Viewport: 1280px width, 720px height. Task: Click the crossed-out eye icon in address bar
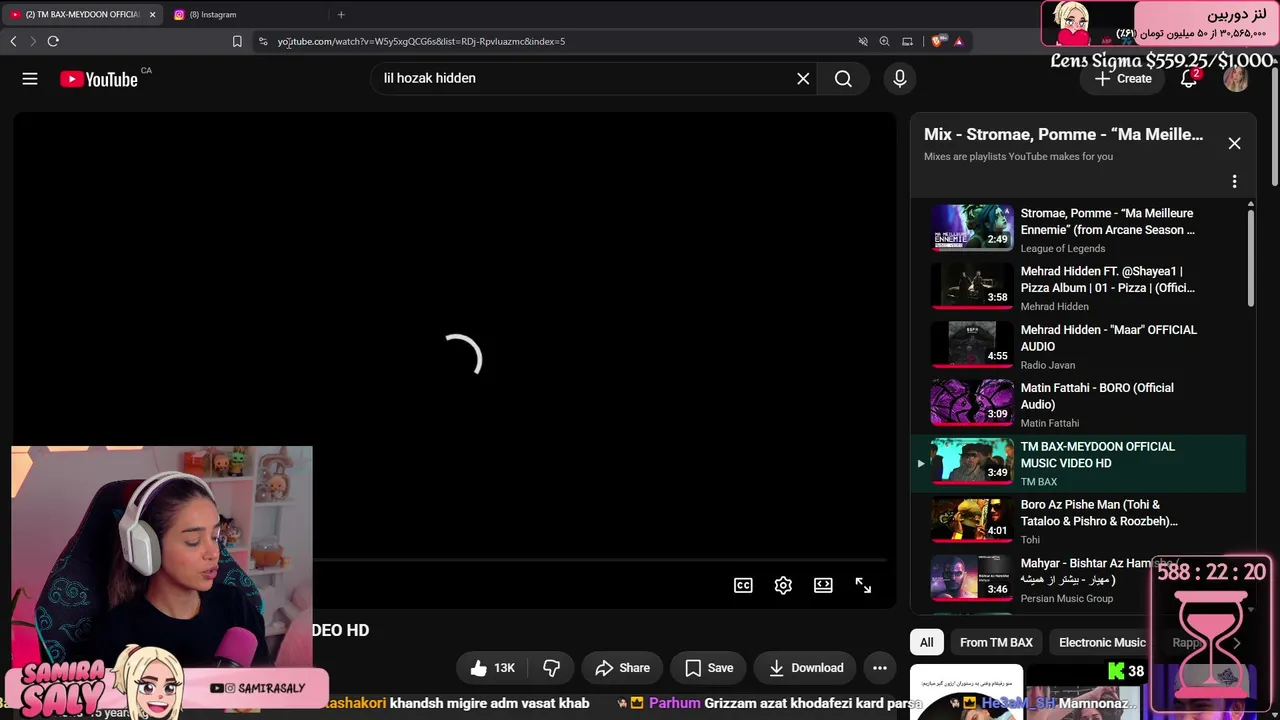coord(862,41)
